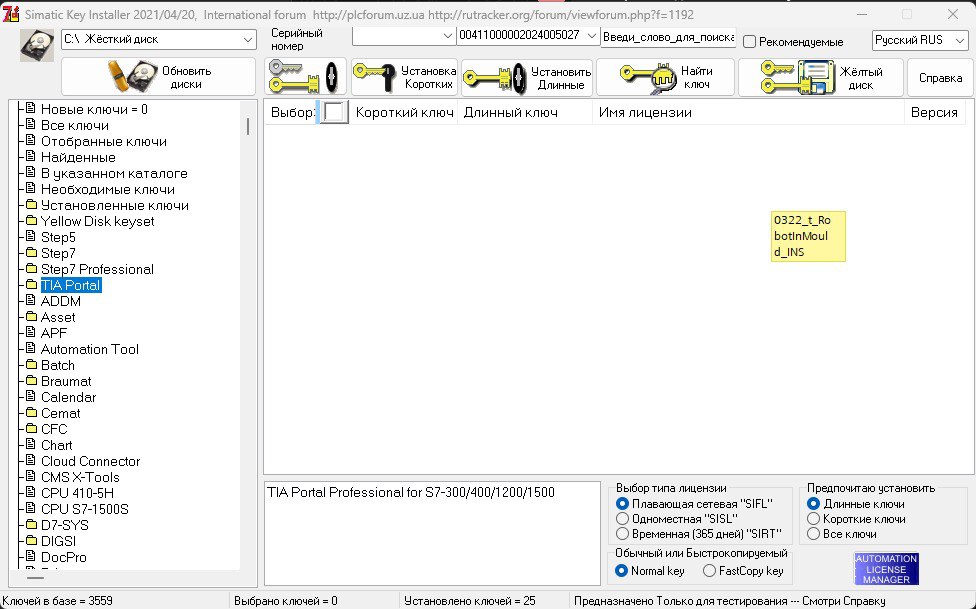Select CMS X-Tools tree item

click(x=80, y=477)
